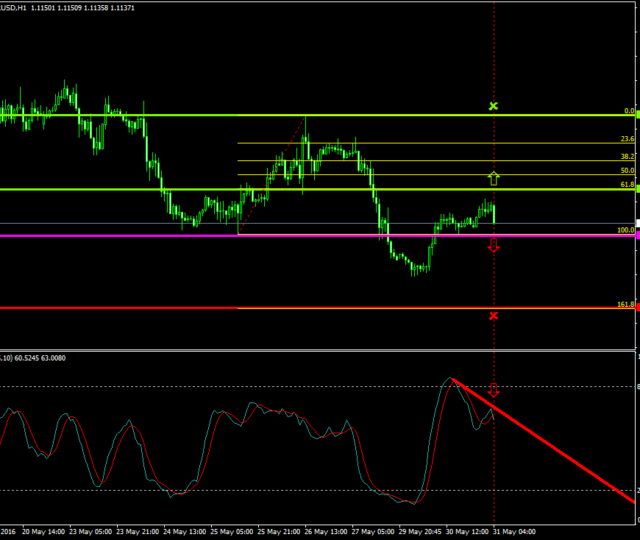Click the OHLC price readout in chart header
The height and width of the screenshot is (540, 640).
point(77,7)
